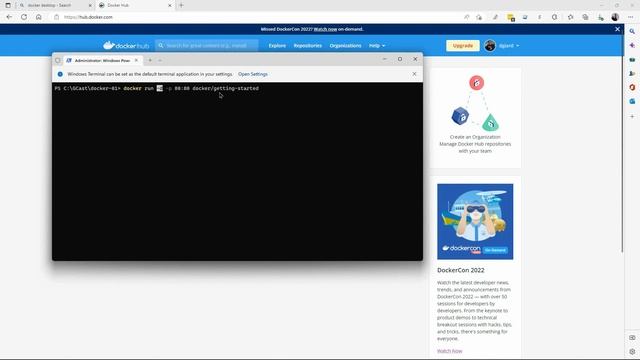640x360 pixels.
Task: Open Edge settings and more menu
Action: point(631,17)
